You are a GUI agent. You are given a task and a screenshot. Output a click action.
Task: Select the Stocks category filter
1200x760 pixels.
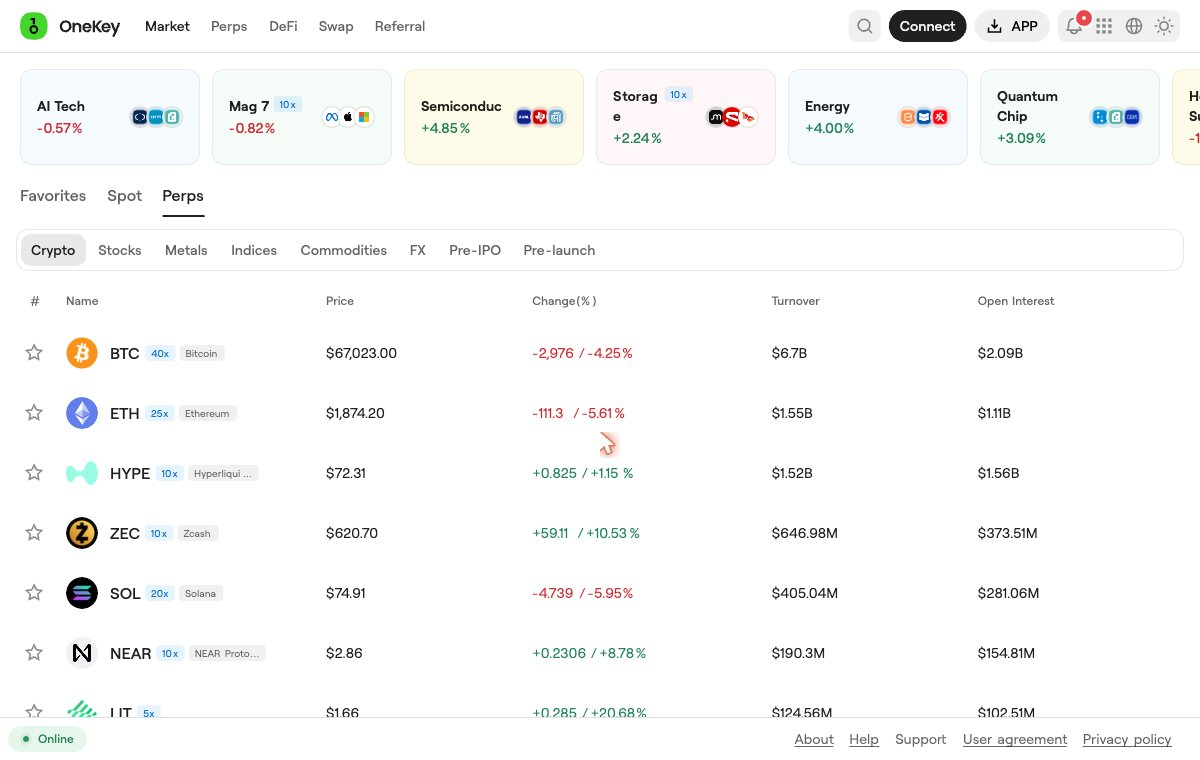(x=120, y=250)
